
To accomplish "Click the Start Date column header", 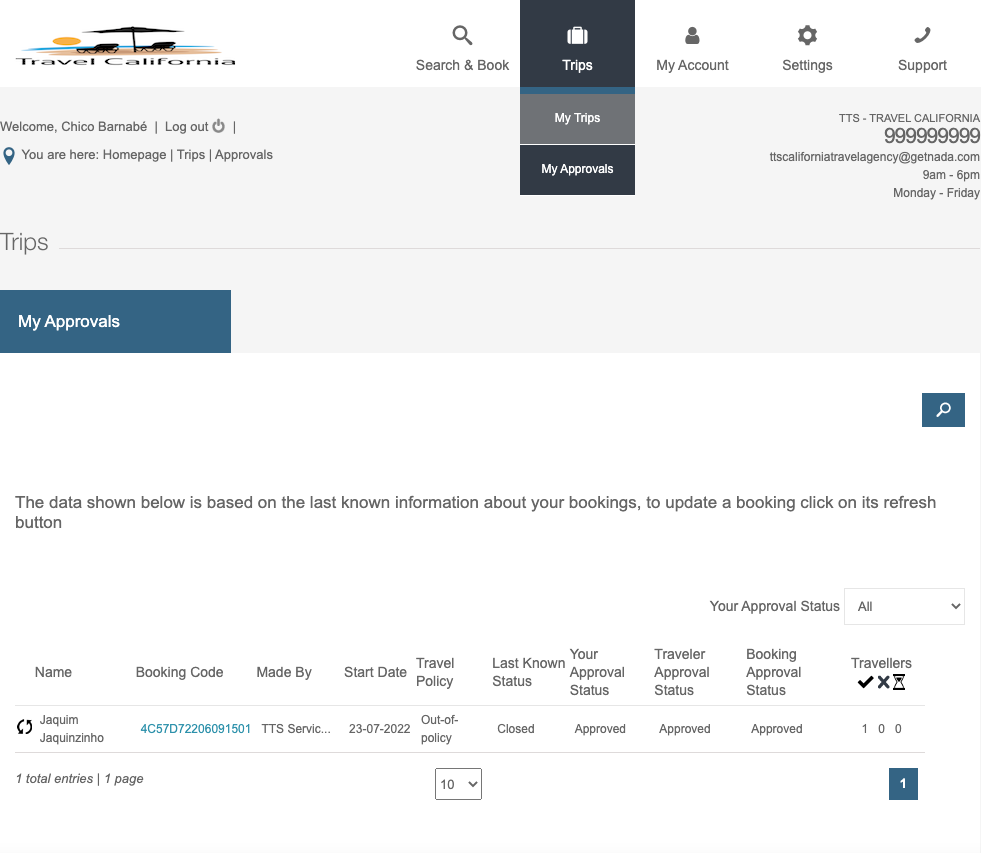I will pos(375,672).
